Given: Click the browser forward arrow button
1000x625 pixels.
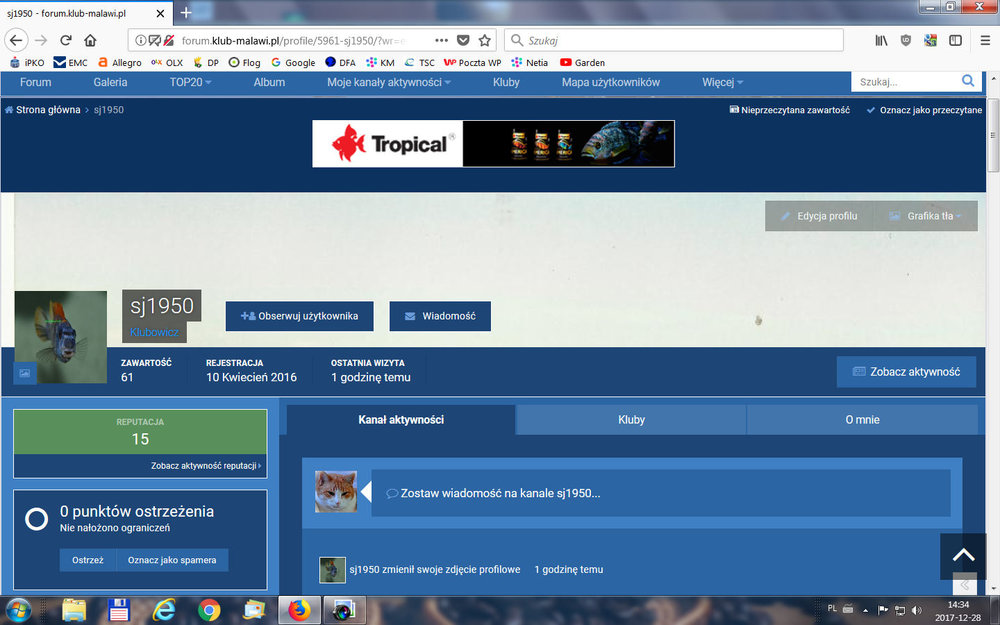Looking at the screenshot, I should coord(41,40).
